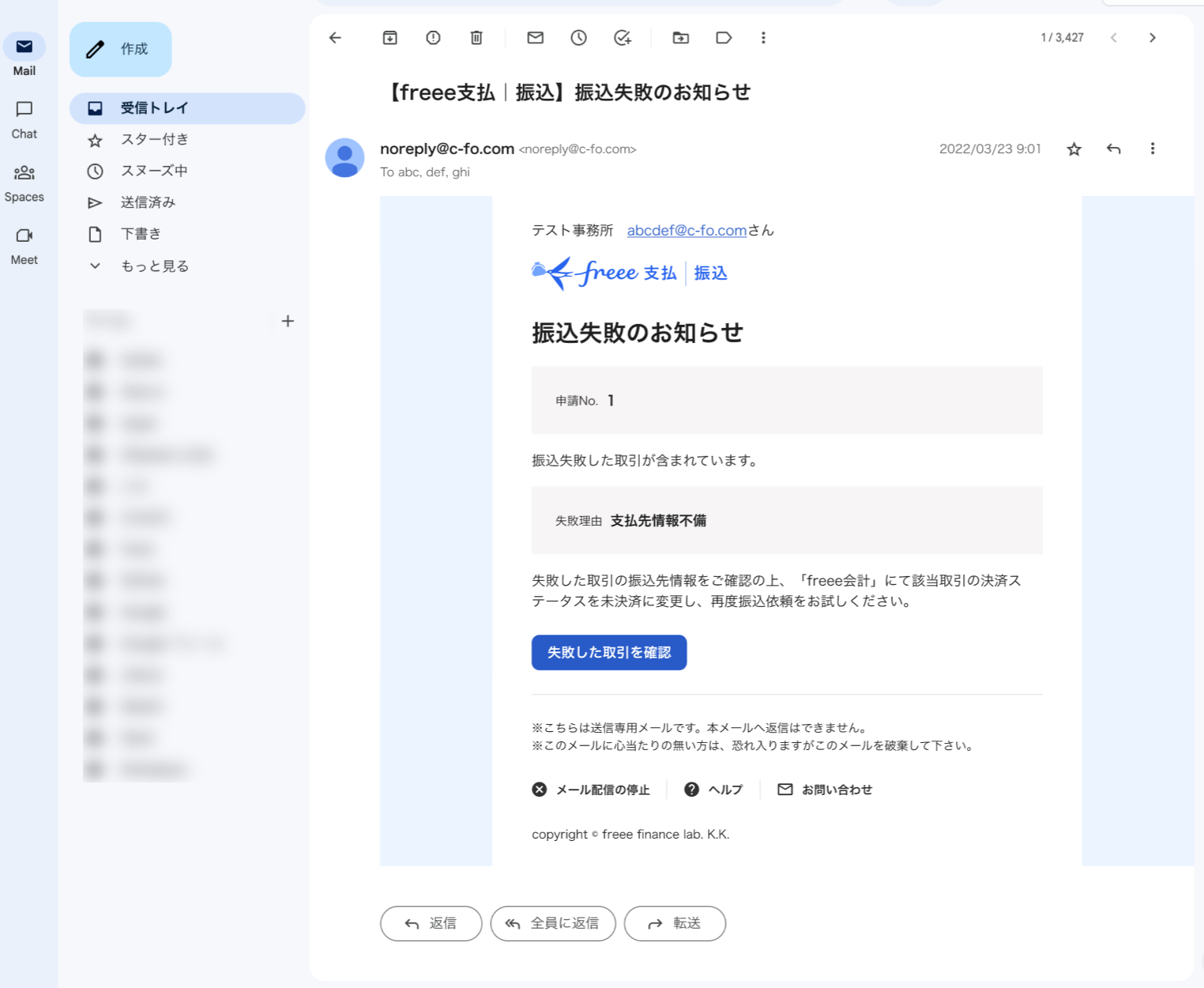Click the メール配信の停止 link
1204x988 pixels.
coord(591,790)
